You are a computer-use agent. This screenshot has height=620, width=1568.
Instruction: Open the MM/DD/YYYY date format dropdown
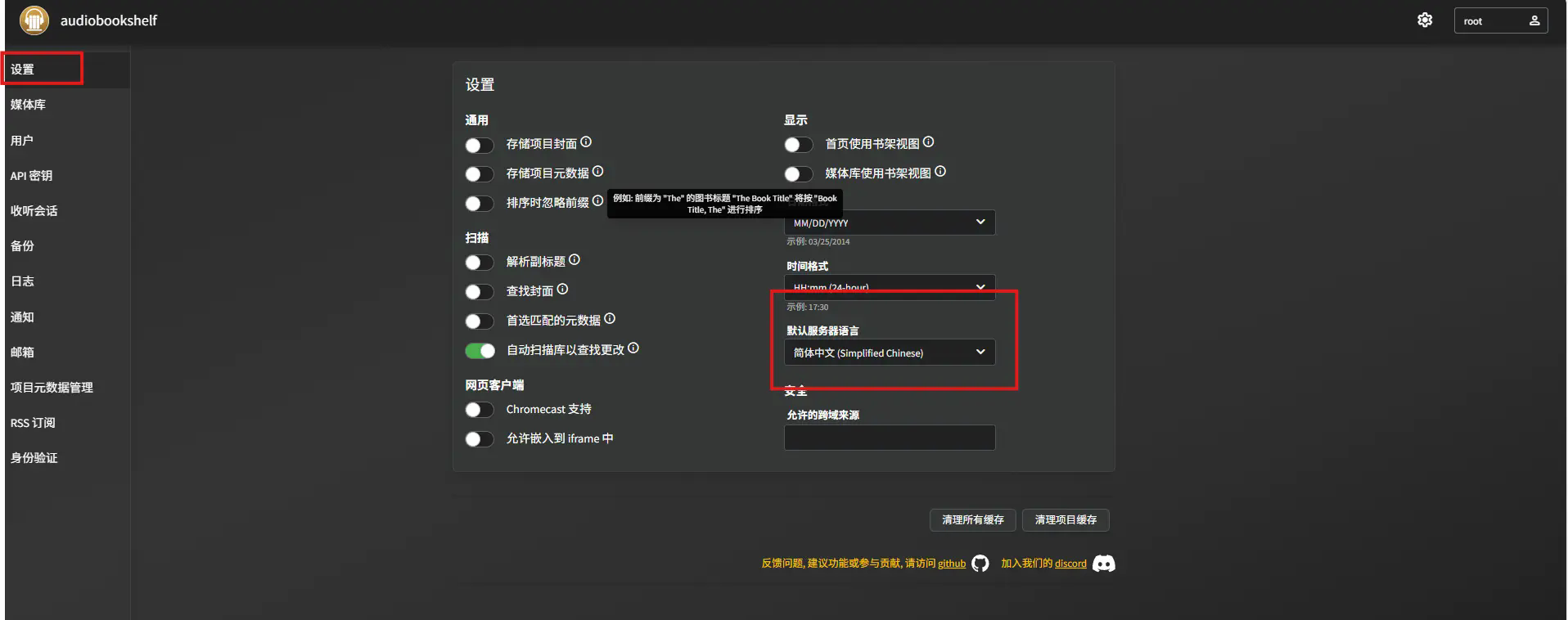pyautogui.click(x=890, y=222)
